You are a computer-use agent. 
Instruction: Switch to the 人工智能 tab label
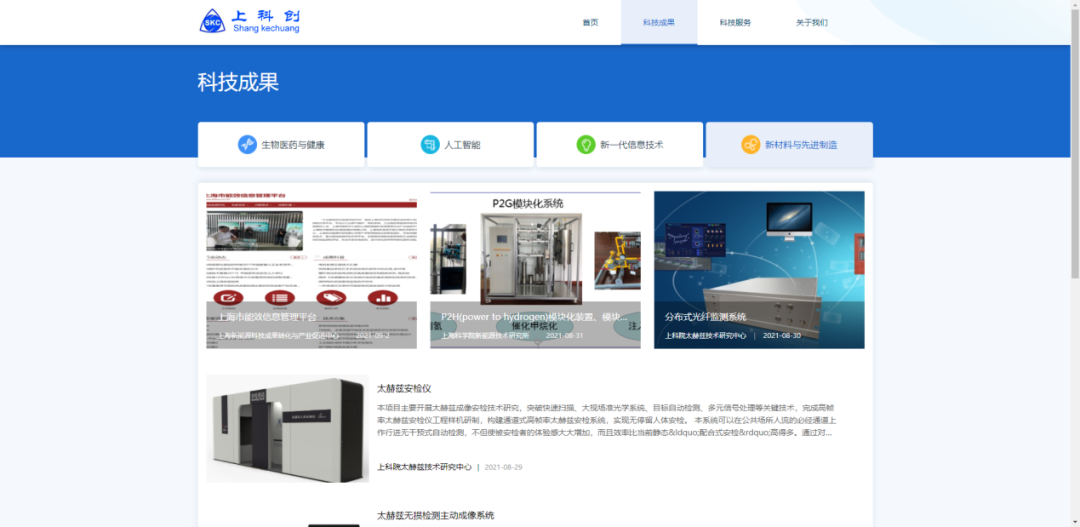[x=462, y=145]
